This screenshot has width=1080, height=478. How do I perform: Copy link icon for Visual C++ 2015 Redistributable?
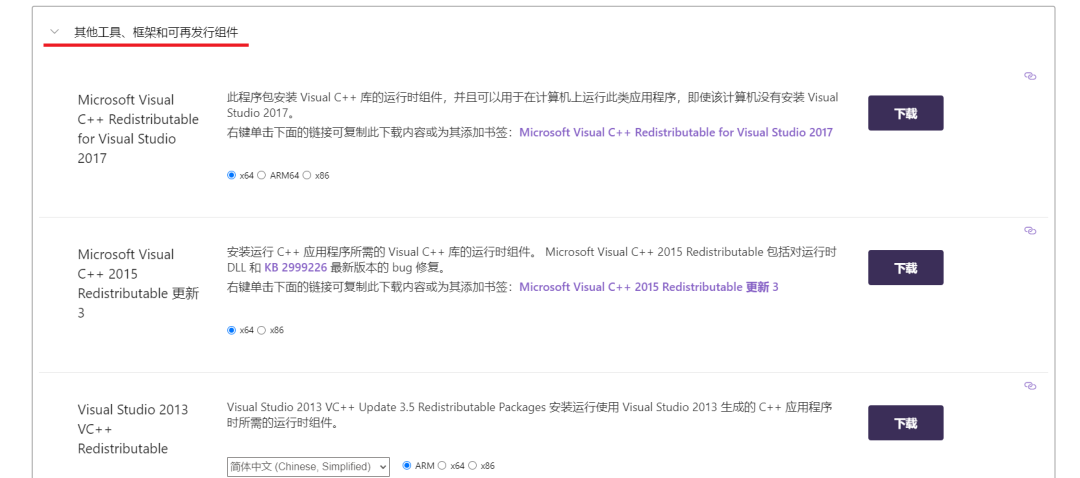(x=1030, y=231)
